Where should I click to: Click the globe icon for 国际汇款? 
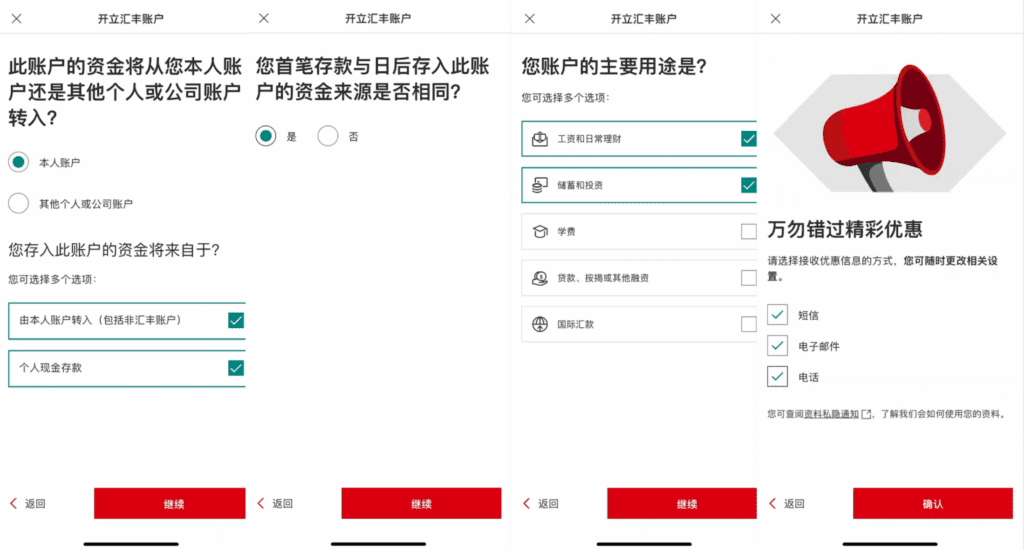point(540,324)
